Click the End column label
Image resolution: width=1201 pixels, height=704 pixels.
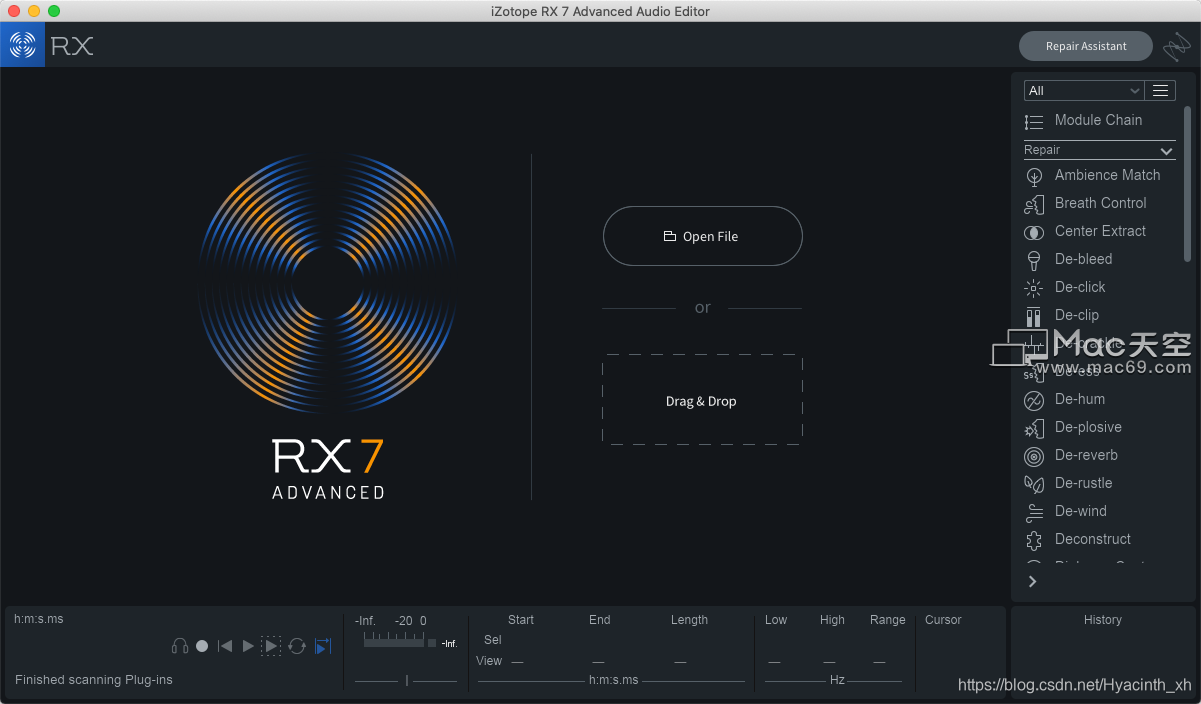600,620
